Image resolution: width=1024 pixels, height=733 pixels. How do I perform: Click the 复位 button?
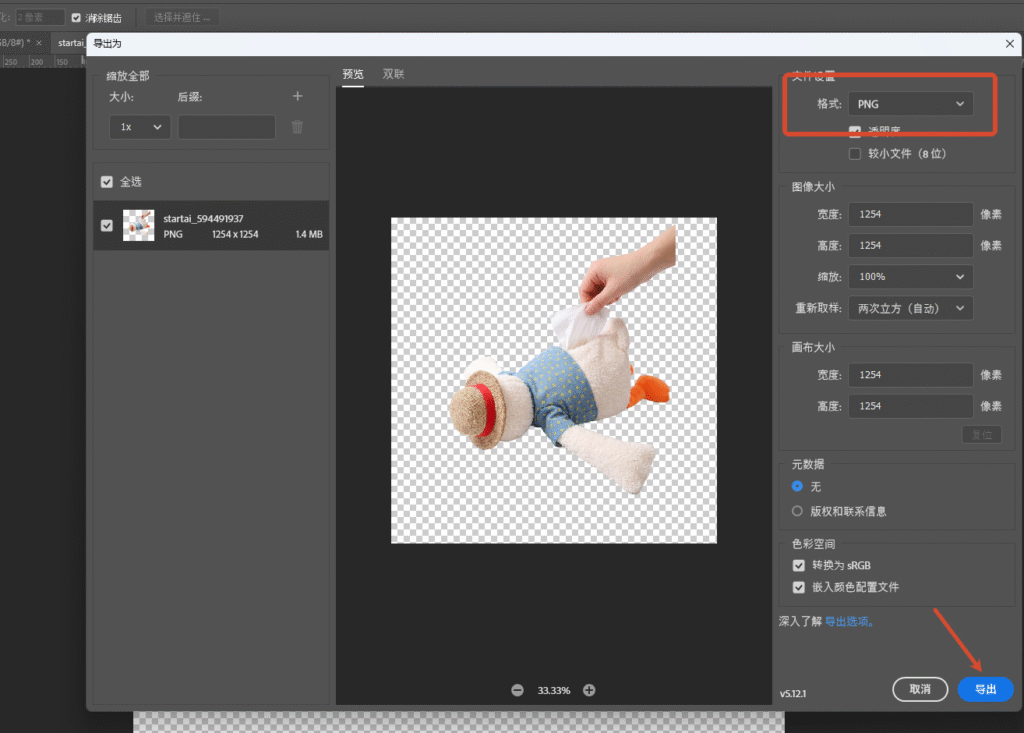pyautogui.click(x=982, y=434)
